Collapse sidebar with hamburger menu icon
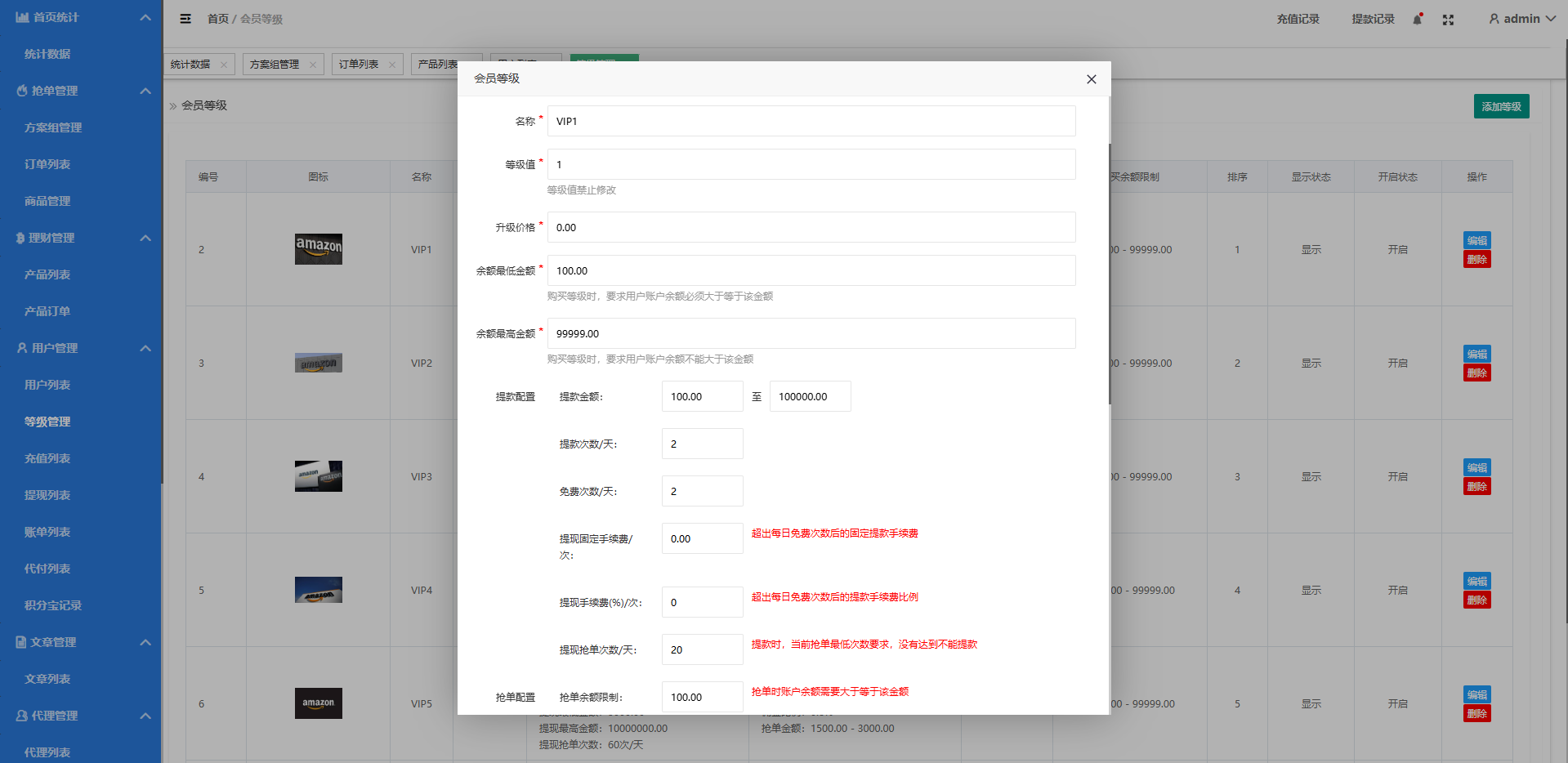1568x763 pixels. (x=185, y=19)
